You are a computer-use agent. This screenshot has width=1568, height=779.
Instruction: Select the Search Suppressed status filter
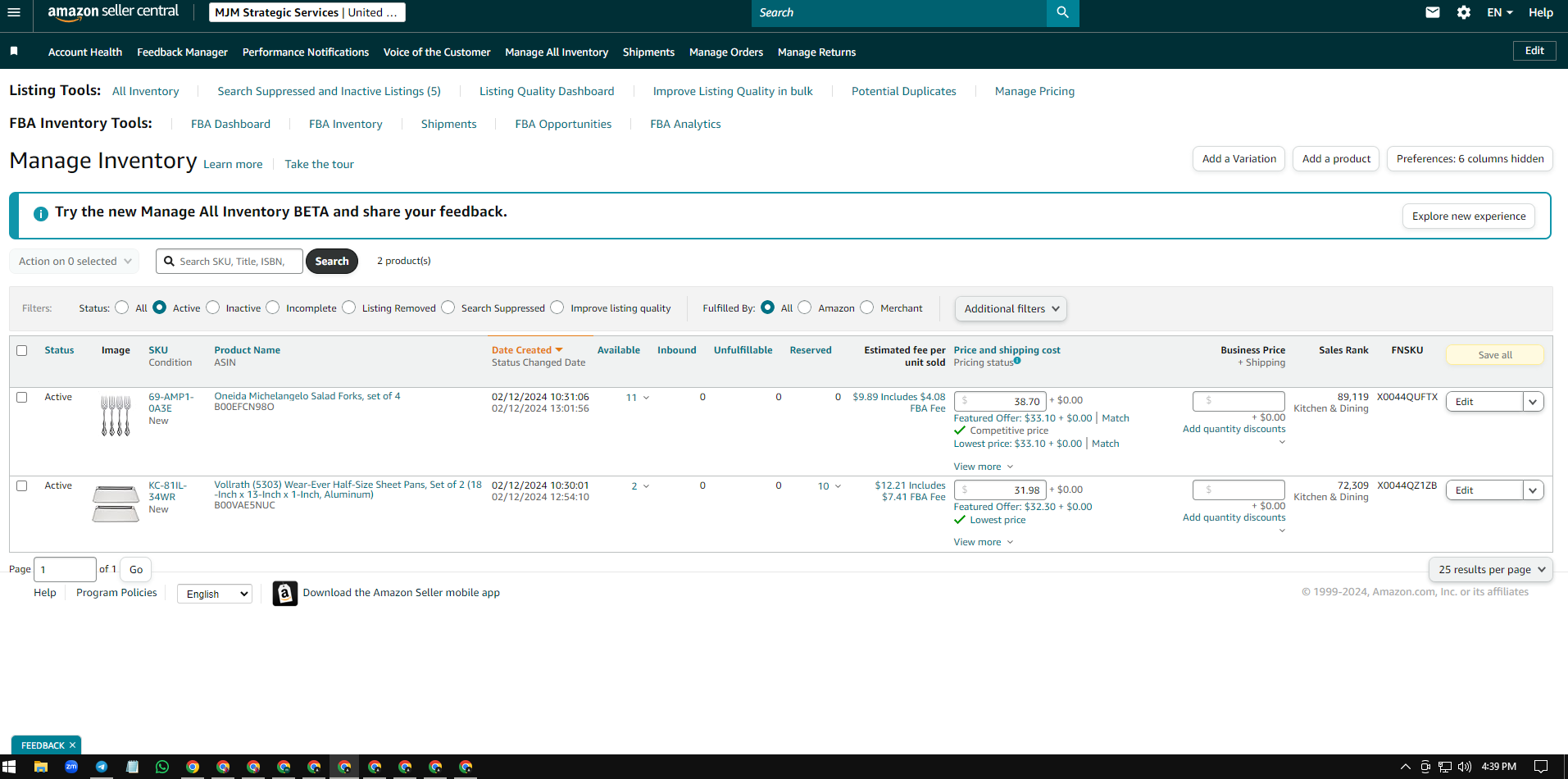pyautogui.click(x=448, y=307)
